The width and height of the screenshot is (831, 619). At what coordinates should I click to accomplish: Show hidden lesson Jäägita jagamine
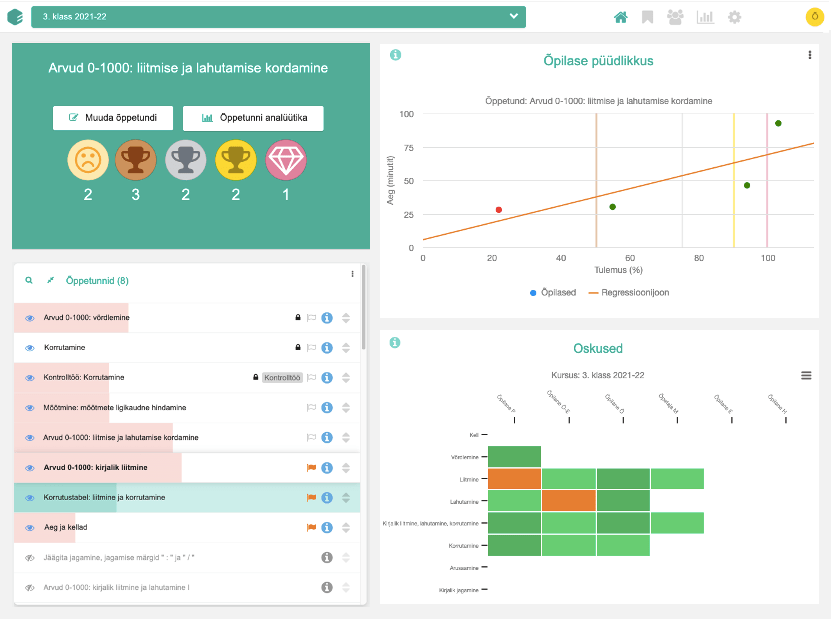coord(30,557)
